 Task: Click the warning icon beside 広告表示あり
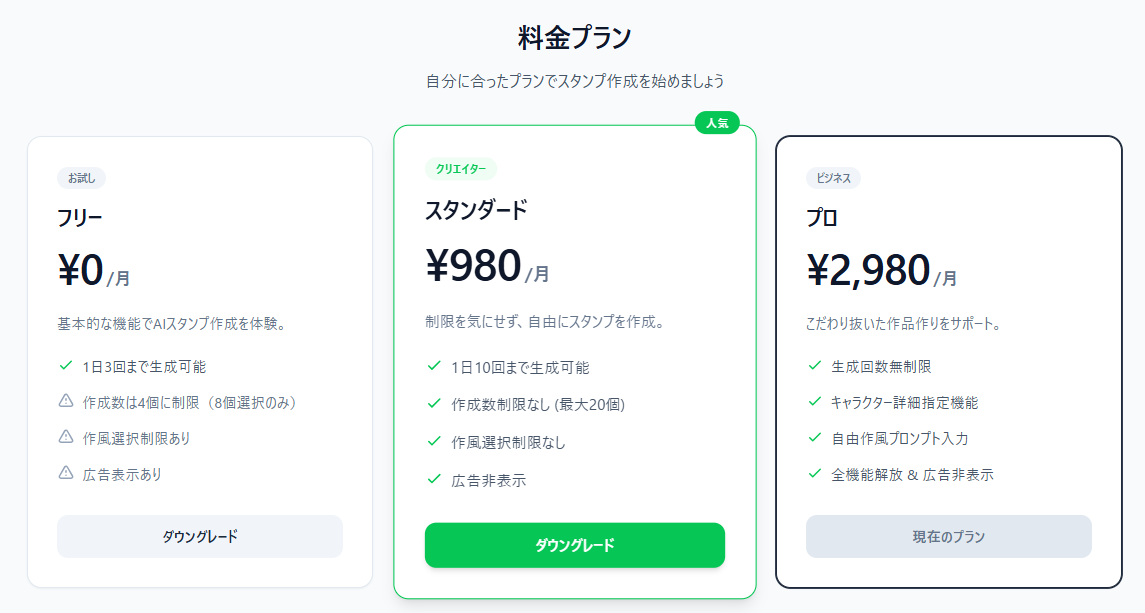66,473
